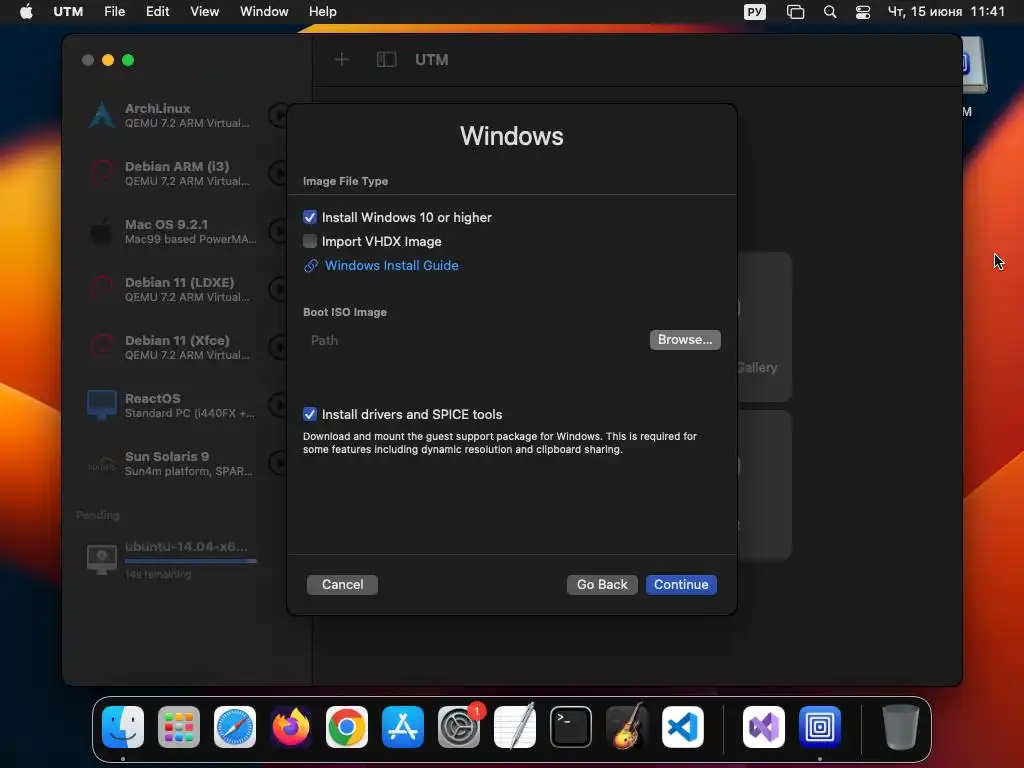Viewport: 1024px width, 768px height.
Task: Open Spotlight search in menu bar
Action: (x=829, y=12)
